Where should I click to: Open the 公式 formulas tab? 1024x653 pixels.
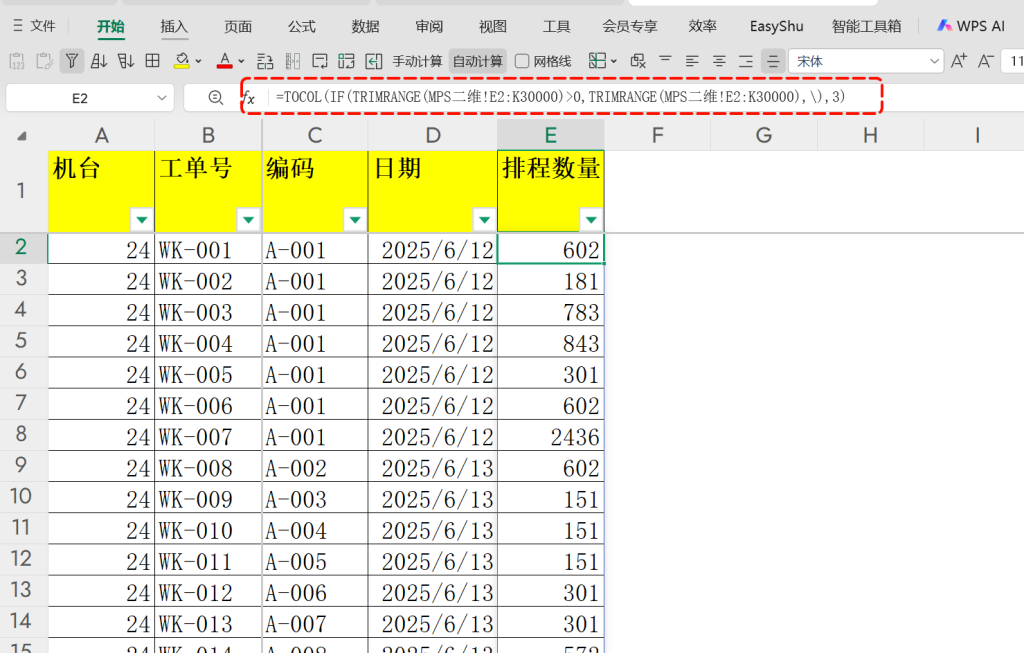(x=302, y=26)
